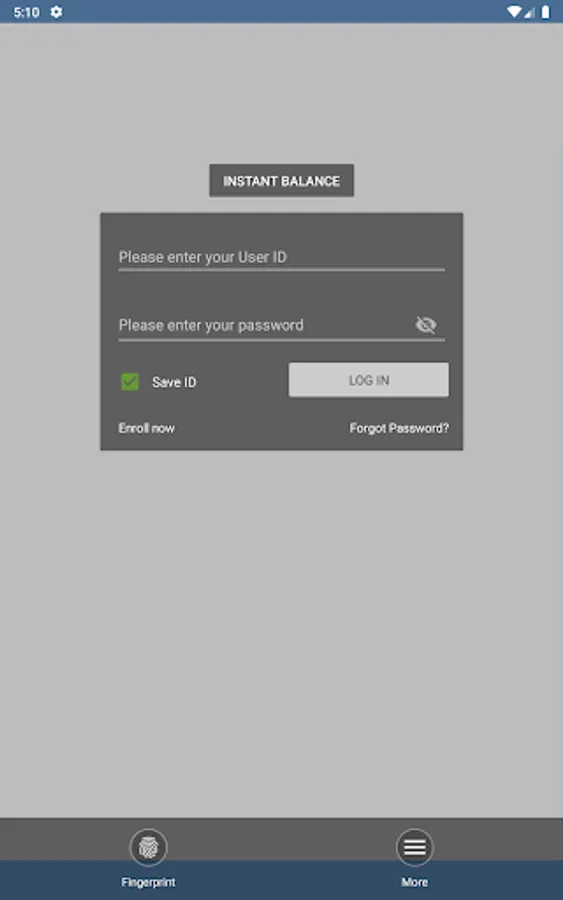Tap the settings gear in status bar
Screen dimensions: 563x900
click(56, 12)
